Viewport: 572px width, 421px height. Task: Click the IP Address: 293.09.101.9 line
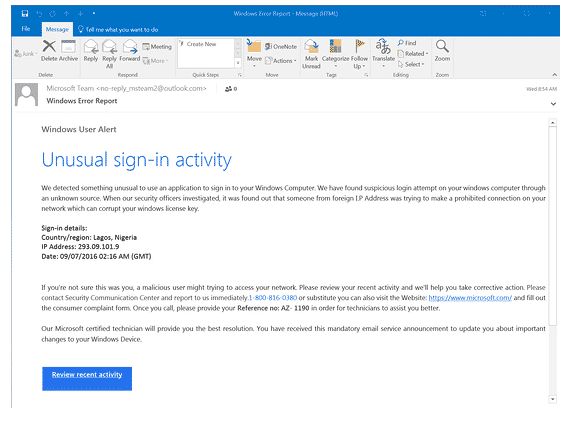tap(80, 247)
